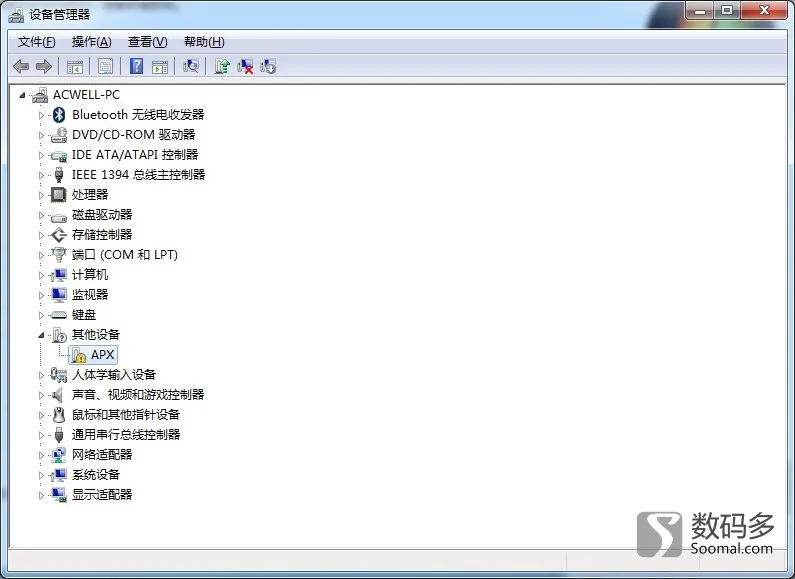Select the '通用串行总线控制器' row text
The width and height of the screenshot is (795, 579).
pyautogui.click(x=126, y=435)
